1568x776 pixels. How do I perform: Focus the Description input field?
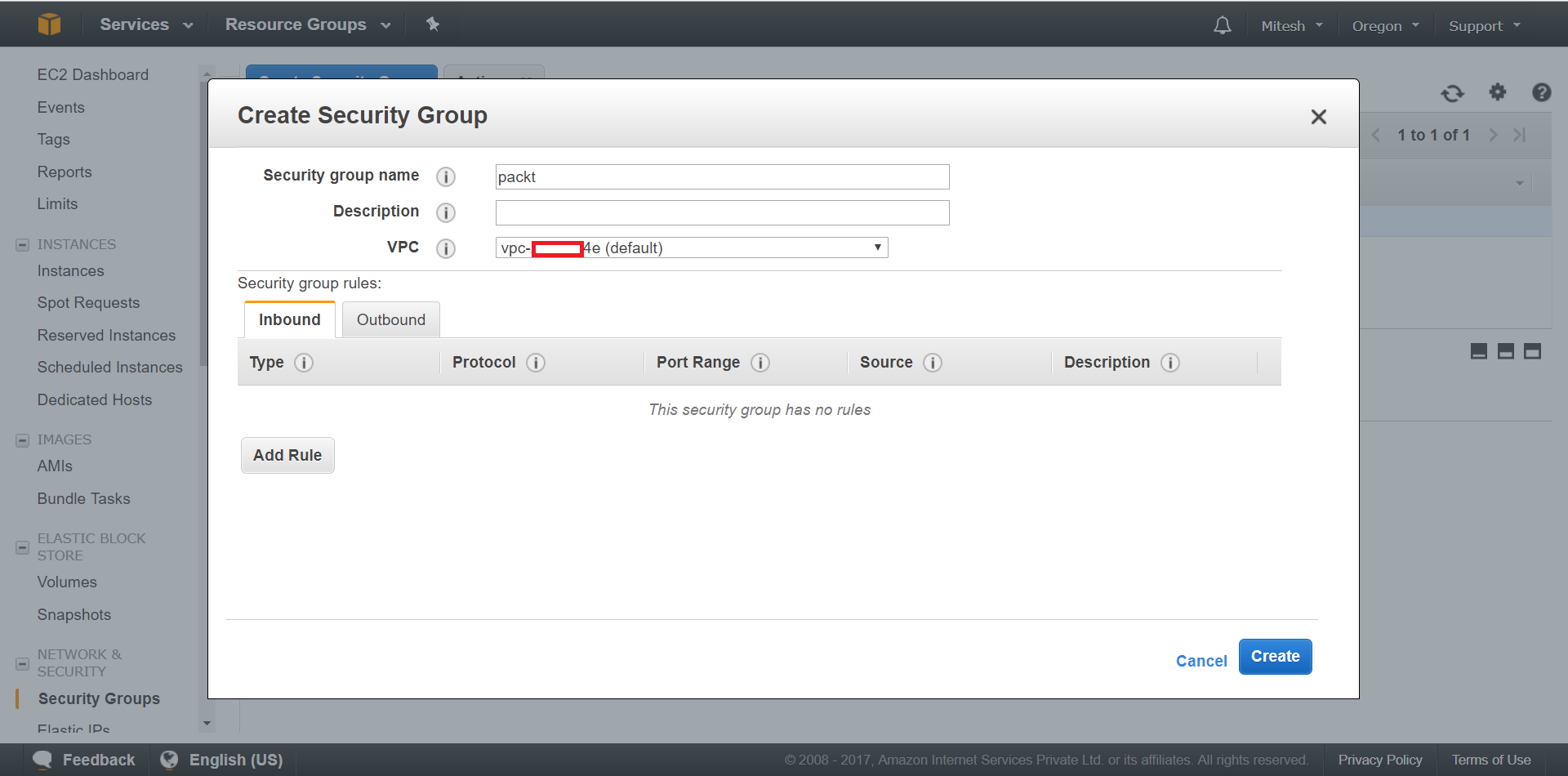tap(722, 212)
